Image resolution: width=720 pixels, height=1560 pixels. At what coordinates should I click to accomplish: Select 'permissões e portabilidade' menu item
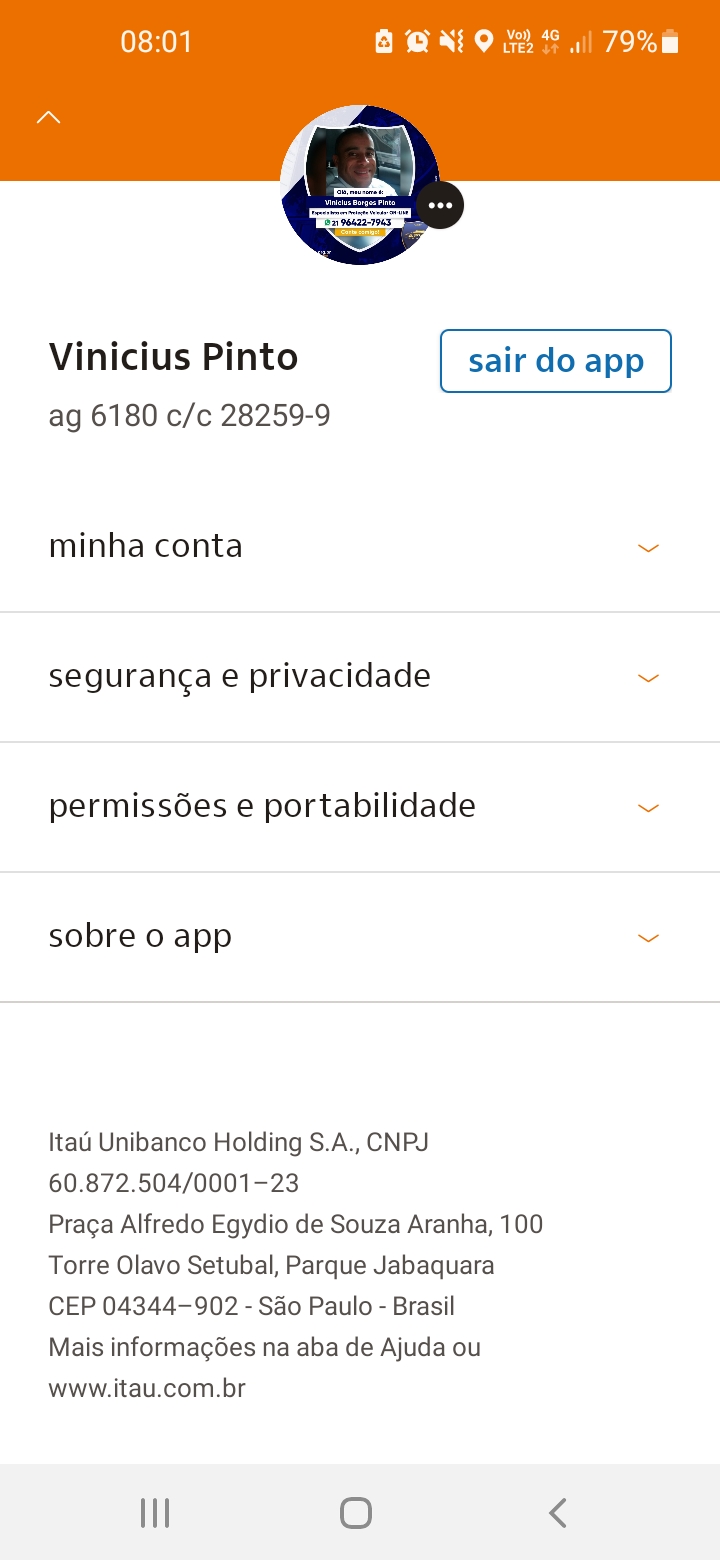coord(262,806)
